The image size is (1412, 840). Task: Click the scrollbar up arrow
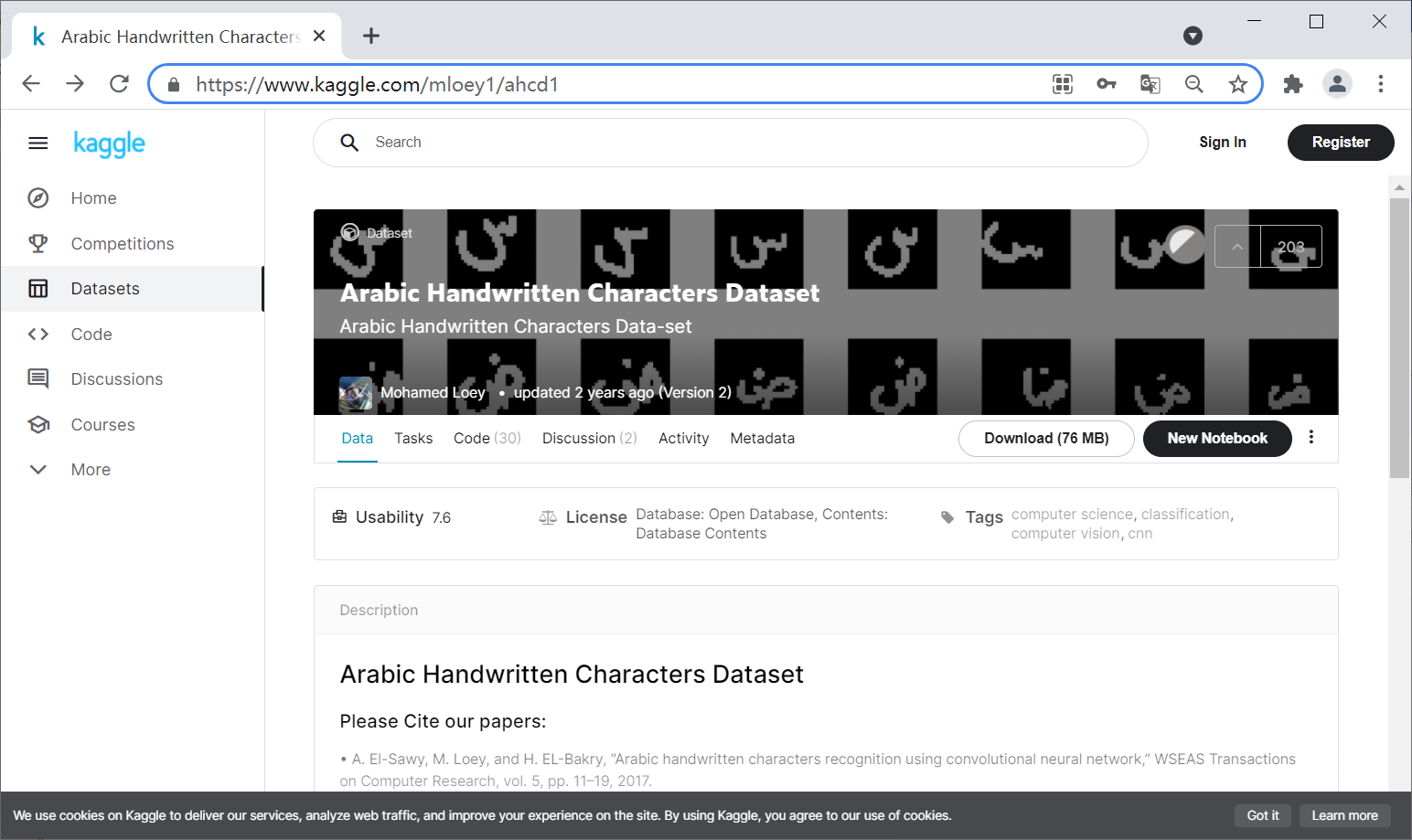[x=1399, y=187]
